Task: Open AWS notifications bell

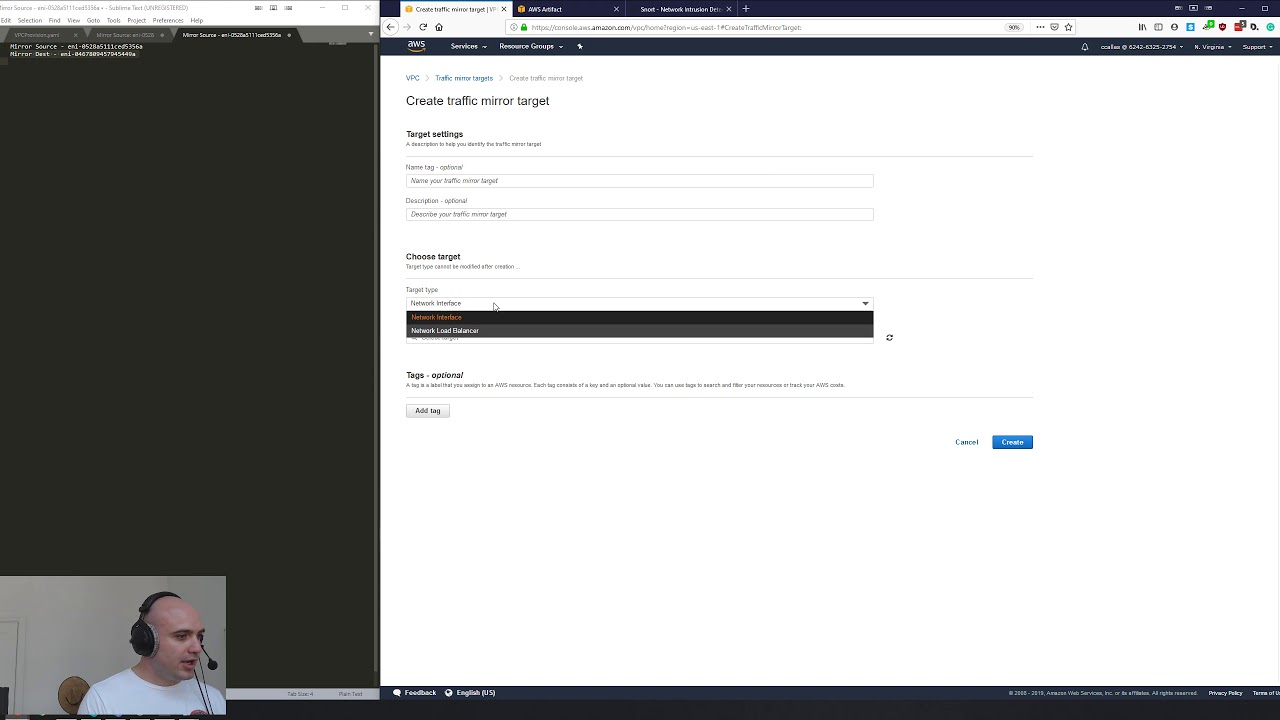Action: [1084, 47]
